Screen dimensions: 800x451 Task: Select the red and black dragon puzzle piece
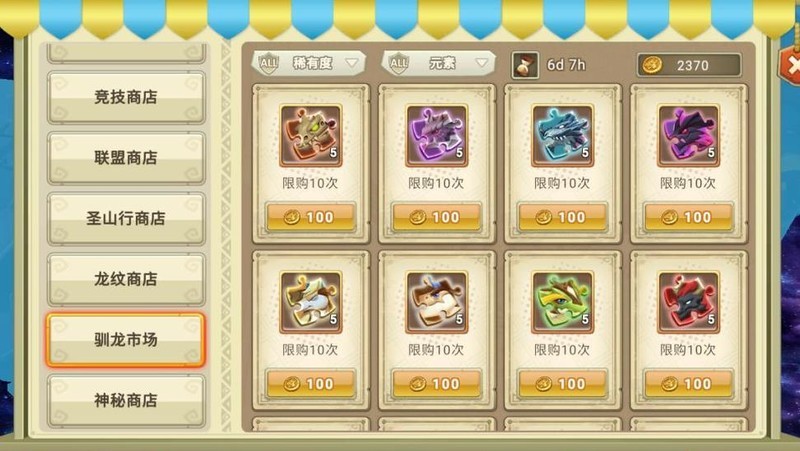(x=689, y=302)
